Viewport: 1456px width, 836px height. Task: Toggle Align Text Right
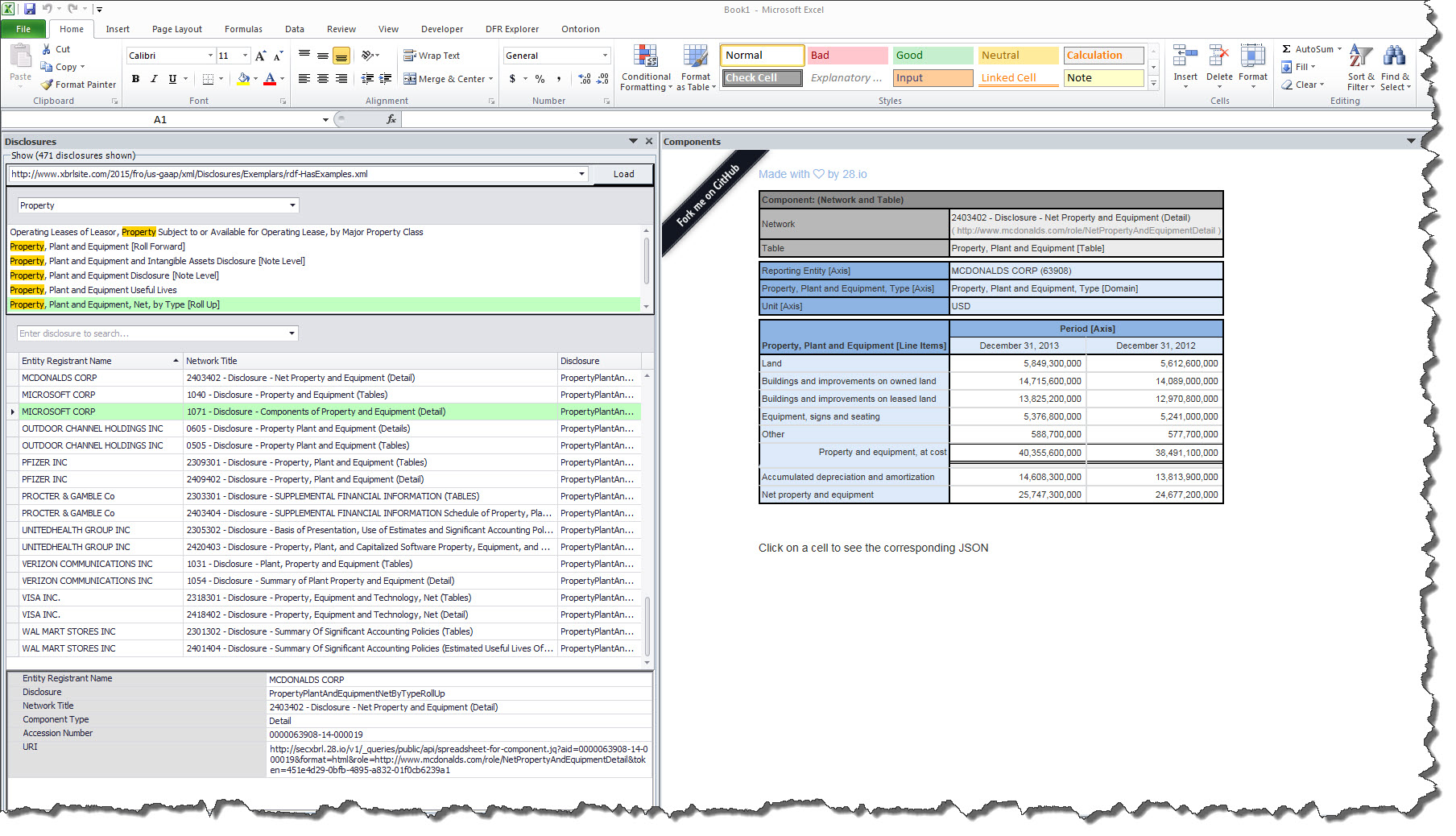pyautogui.click(x=341, y=79)
